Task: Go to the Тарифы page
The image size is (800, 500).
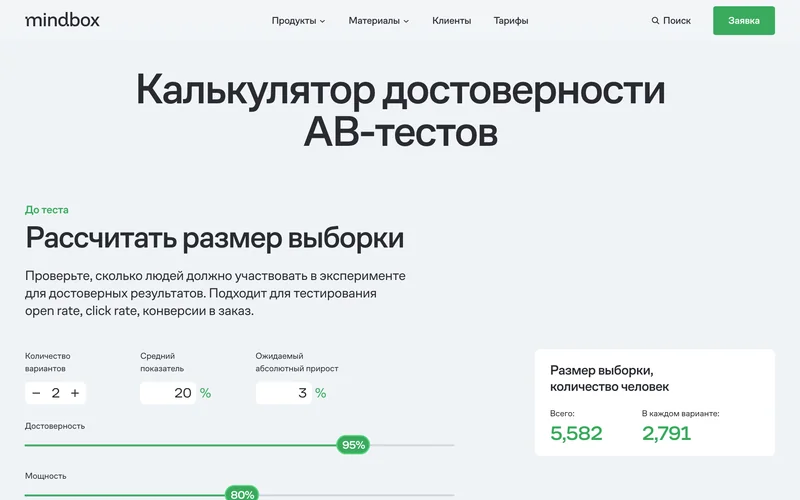Action: point(511,21)
